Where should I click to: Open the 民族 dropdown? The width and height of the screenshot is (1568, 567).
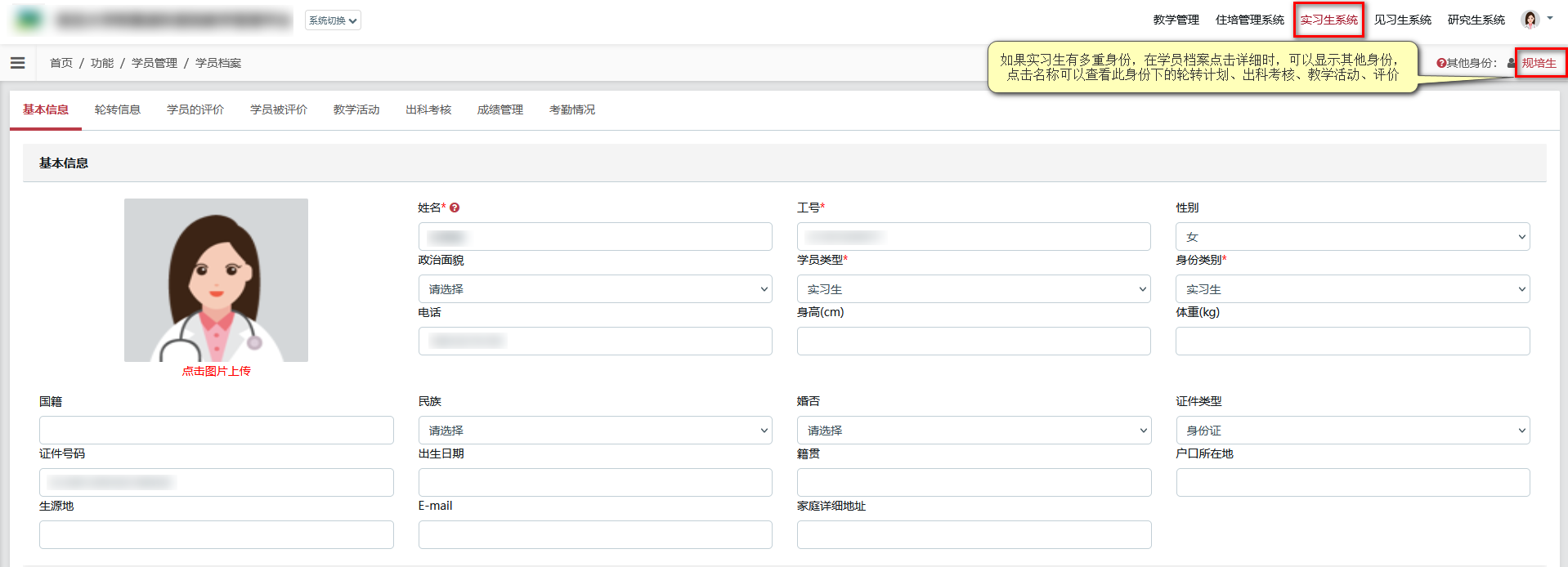pos(595,431)
